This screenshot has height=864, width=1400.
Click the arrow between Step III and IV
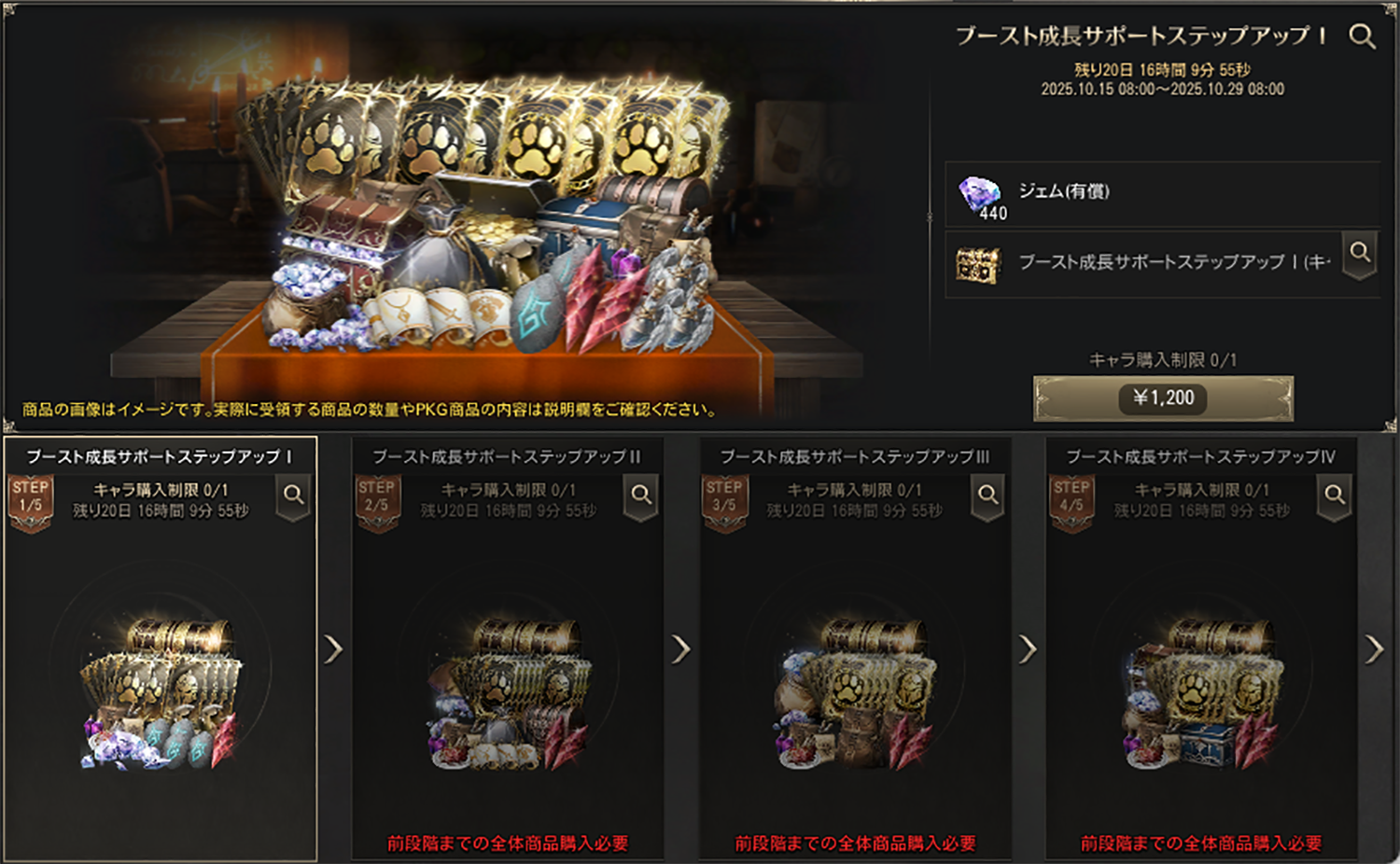click(1028, 648)
